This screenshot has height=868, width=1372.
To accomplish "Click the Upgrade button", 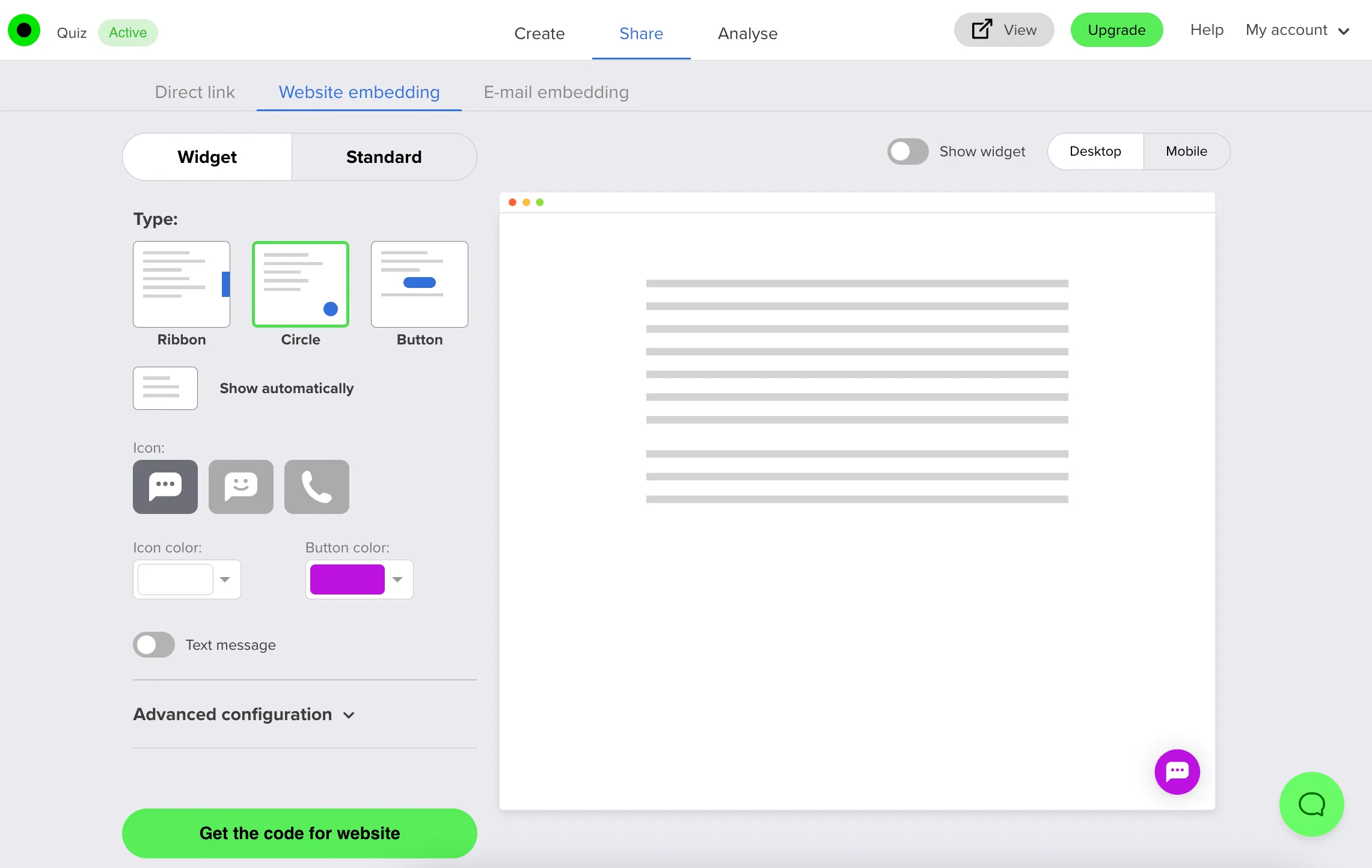I will click(x=1116, y=29).
